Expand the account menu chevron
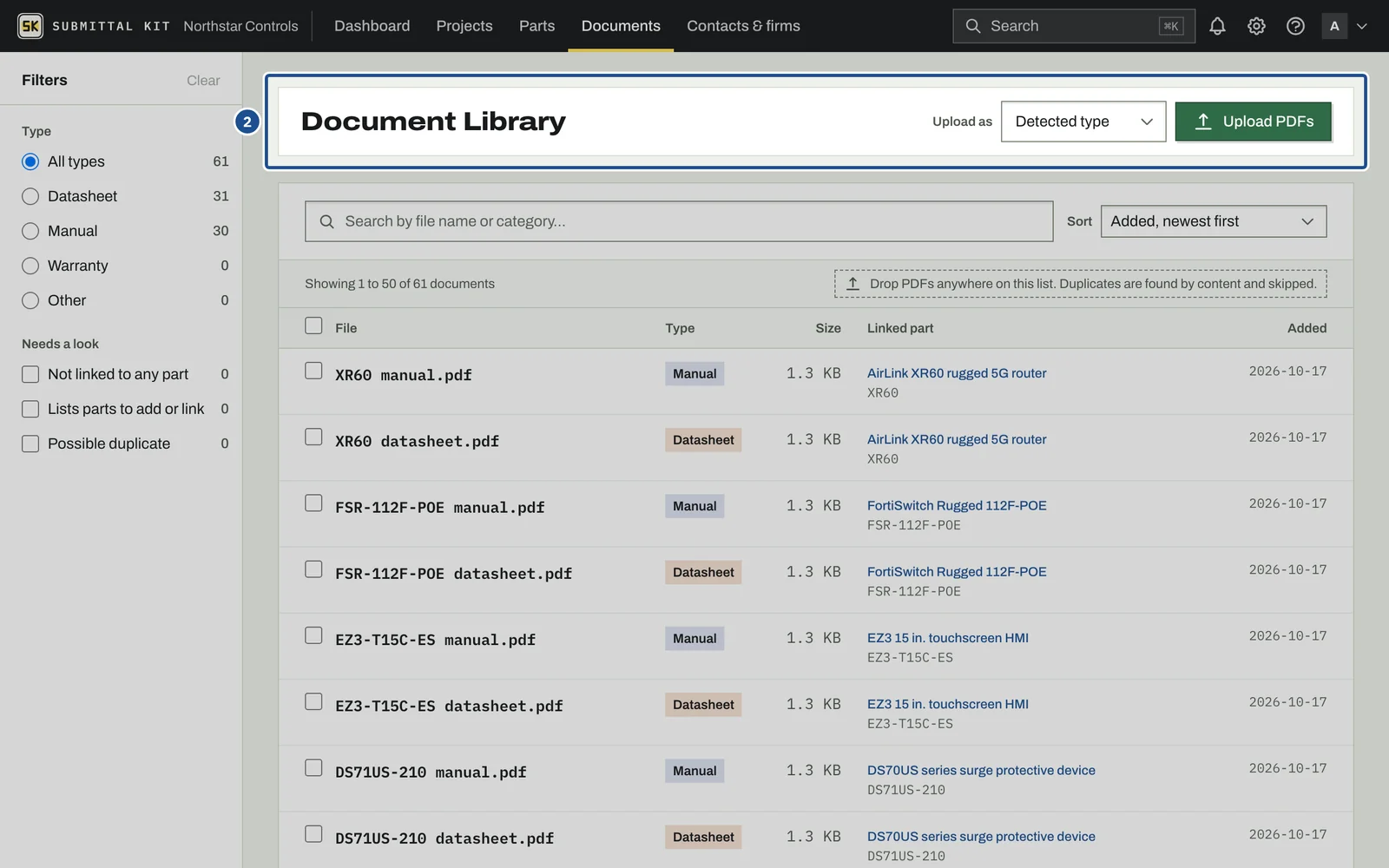This screenshot has width=1389, height=868. pos(1362,26)
